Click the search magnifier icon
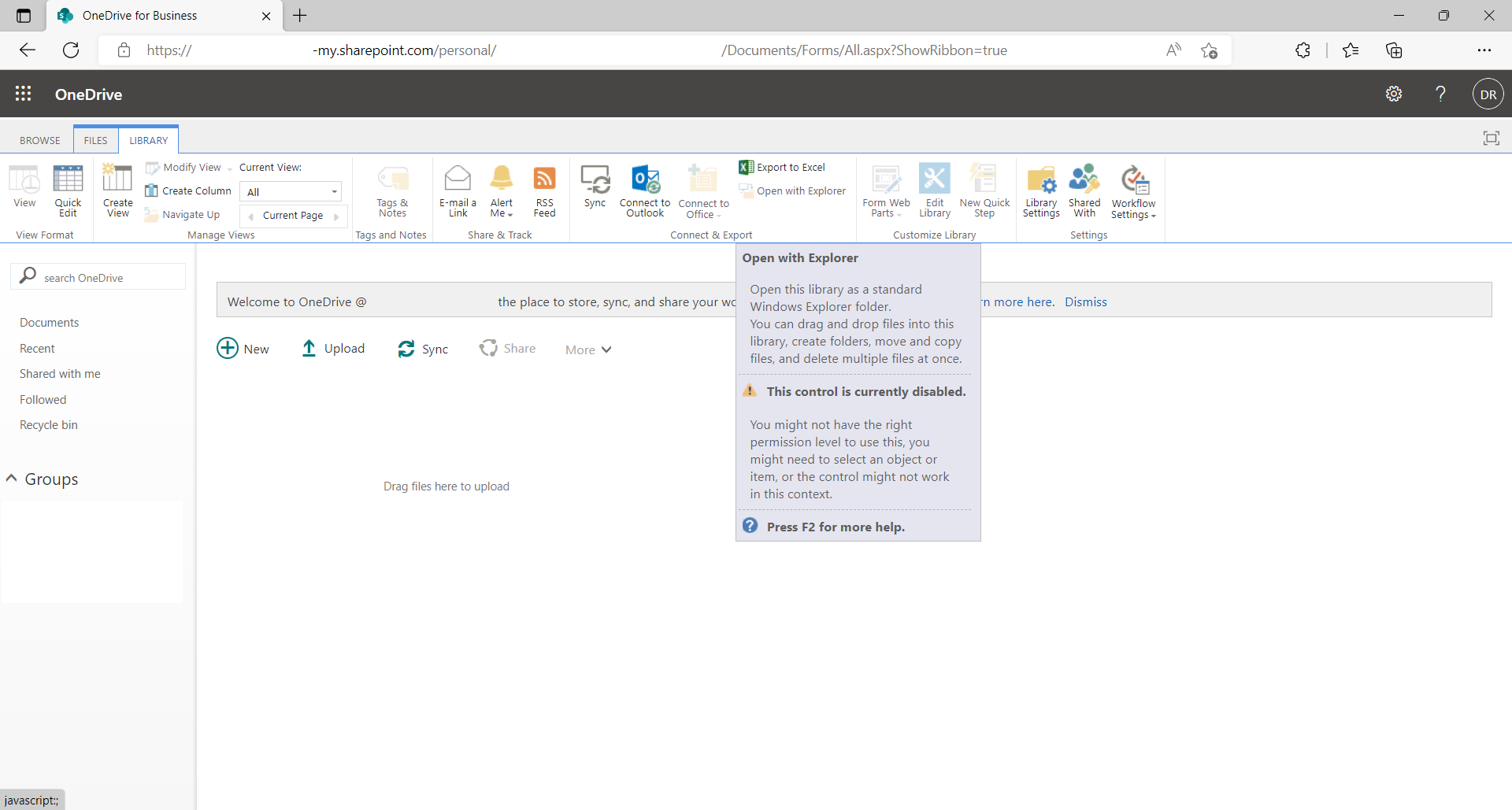This screenshot has height=810, width=1512. 28,276
